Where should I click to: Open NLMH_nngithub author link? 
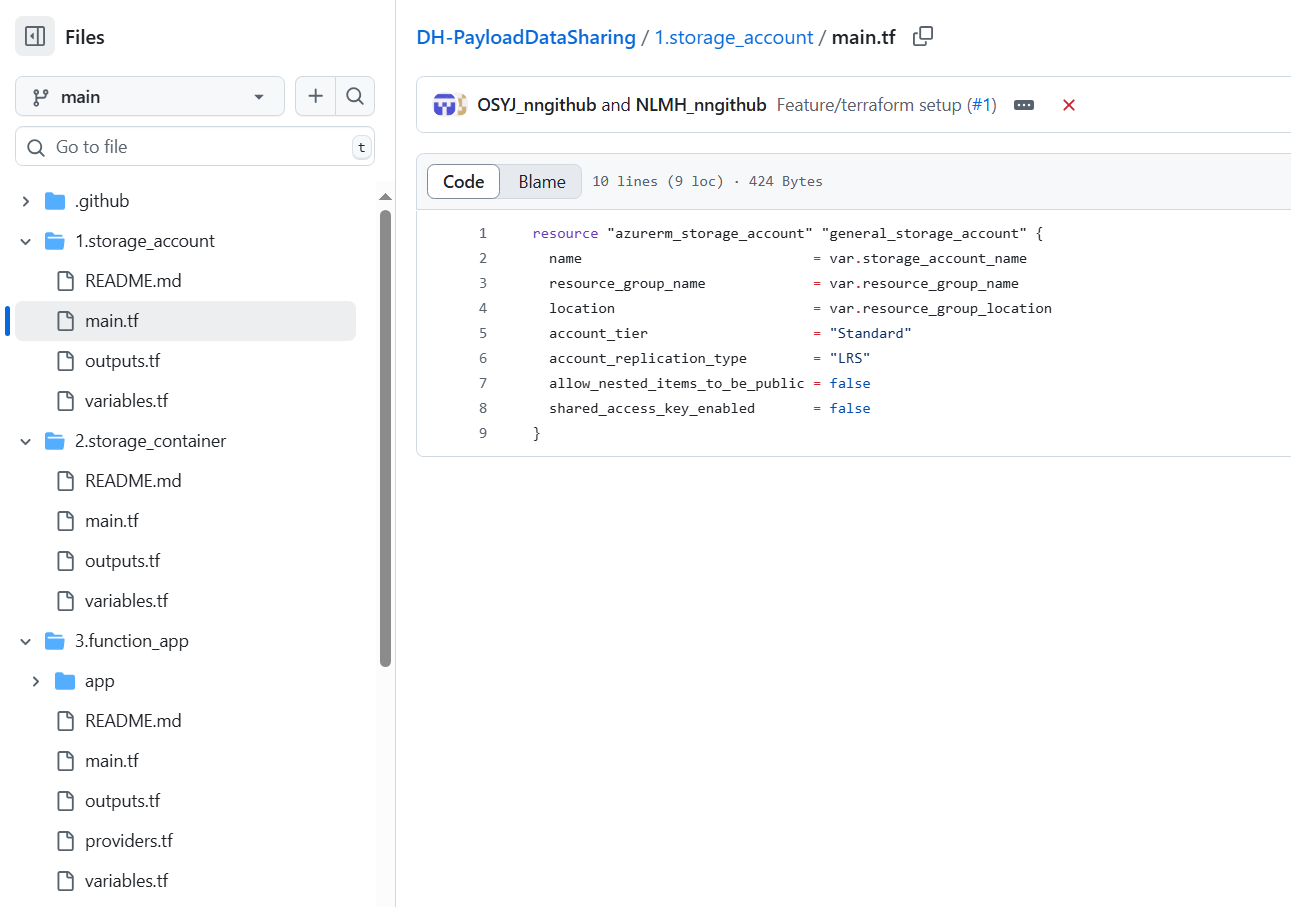click(701, 105)
